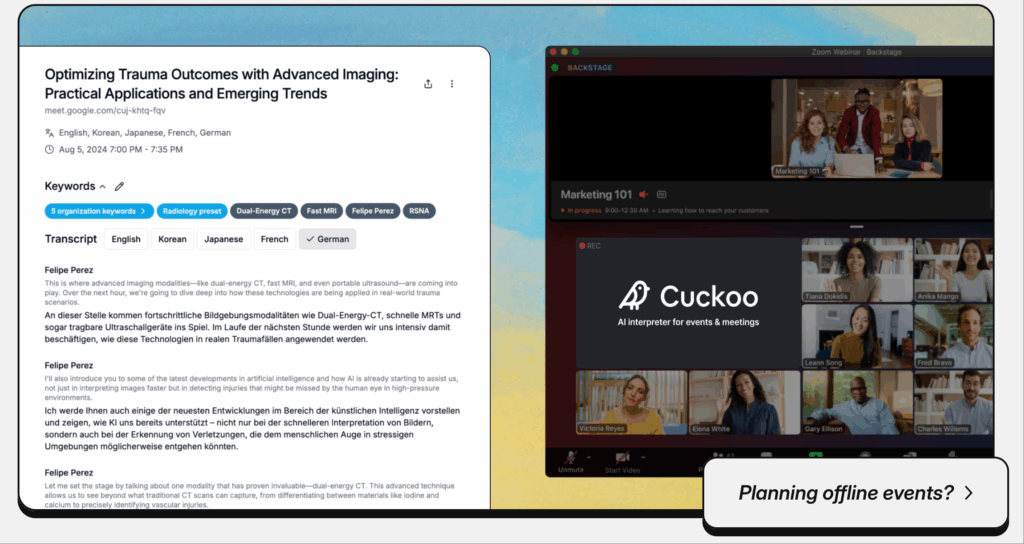Click the red speaker icon beside Marketing 101
Image resolution: width=1024 pixels, height=544 pixels.
point(643,195)
